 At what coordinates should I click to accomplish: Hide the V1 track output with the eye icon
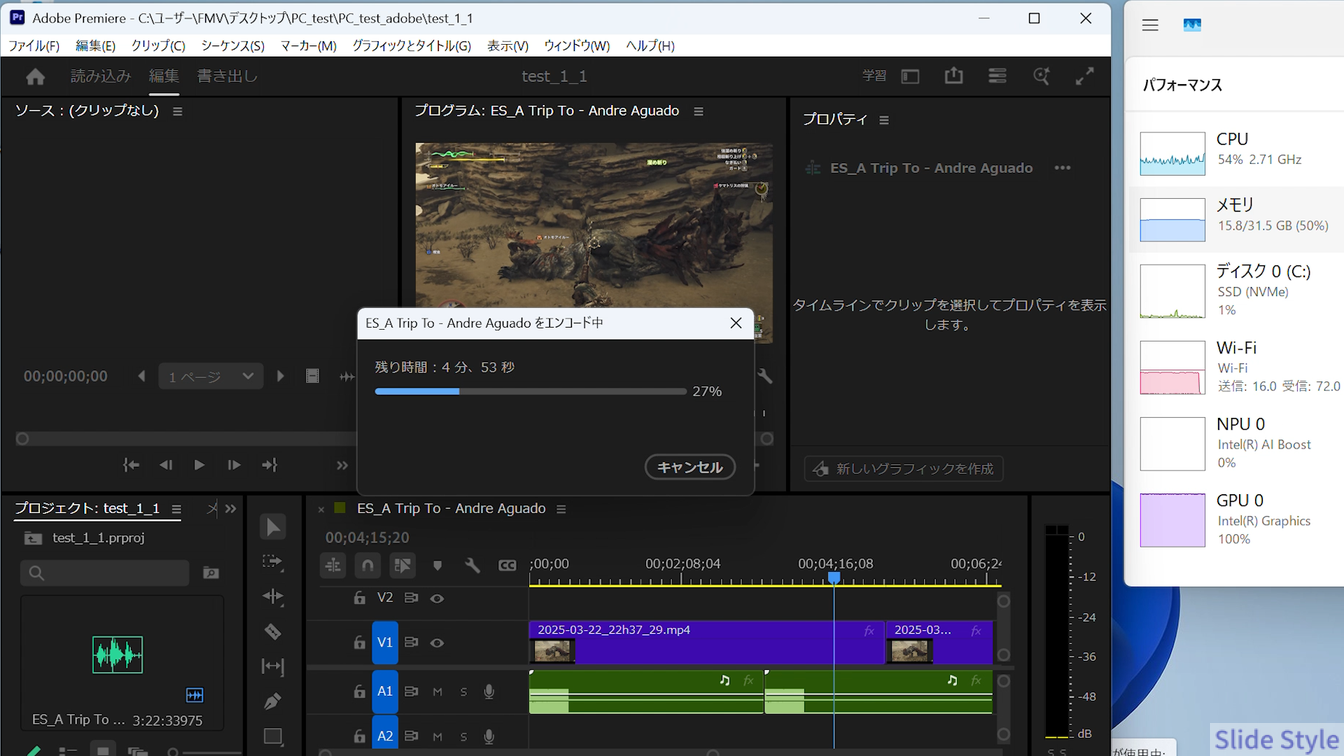(437, 643)
